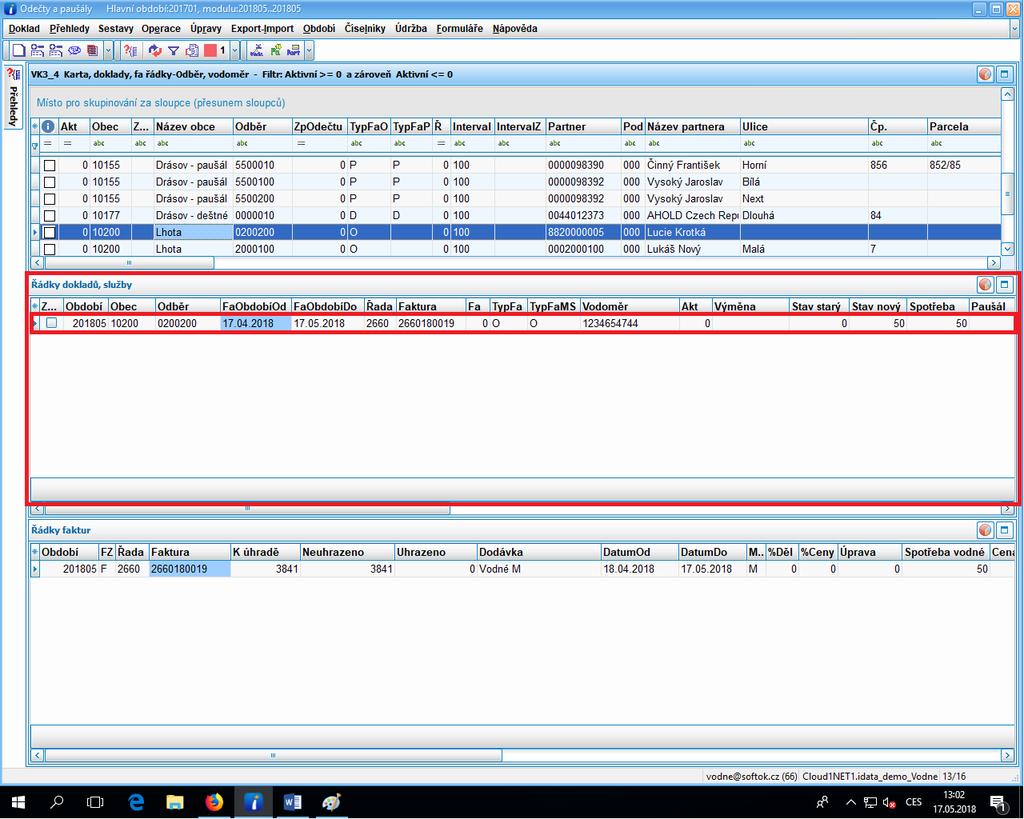This screenshot has width=1024, height=819.
Task: Open the Přehledy menu
Action: (69, 29)
